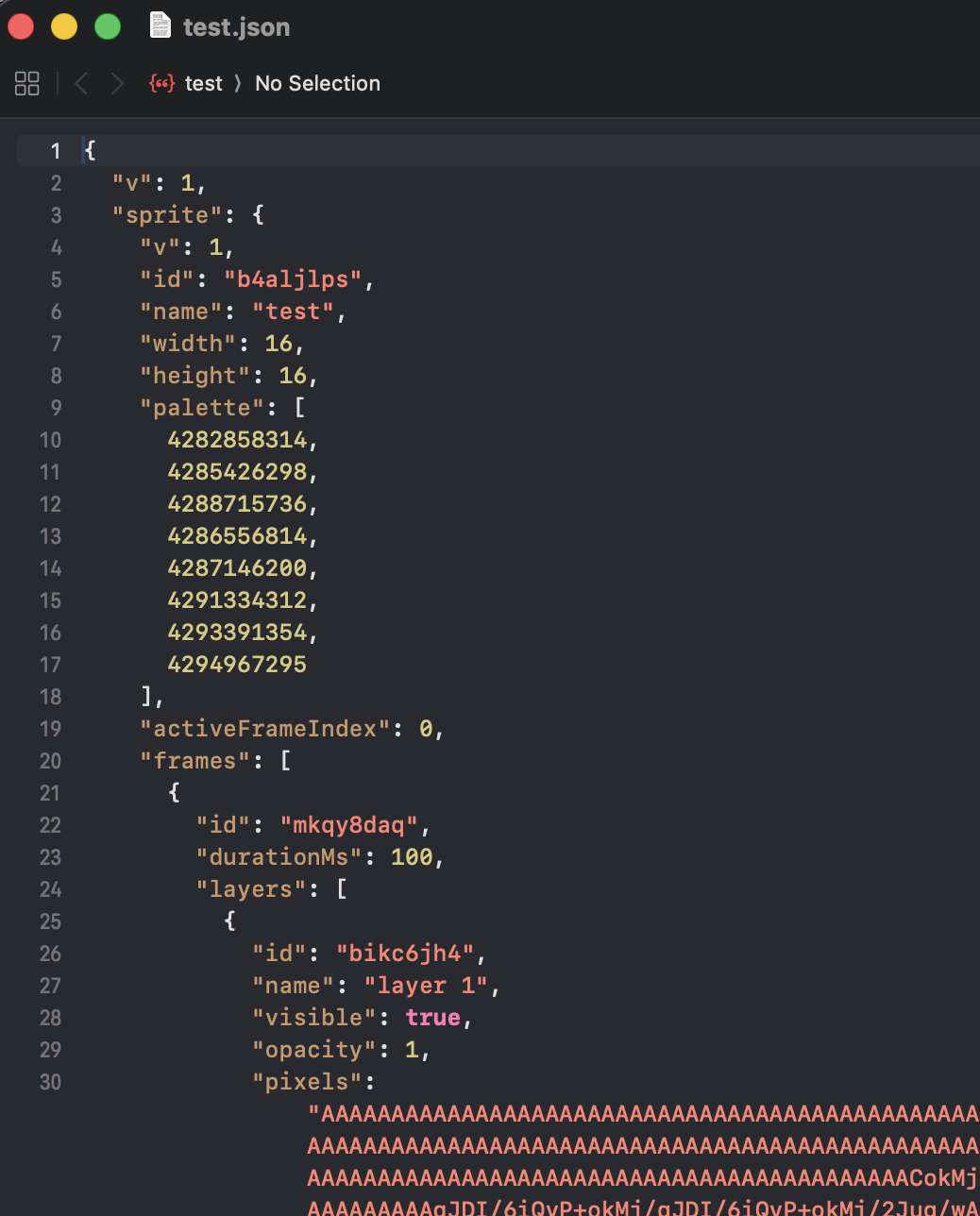Click palette value 4294967295
Viewport: 980px width, 1216px height.
(x=237, y=665)
